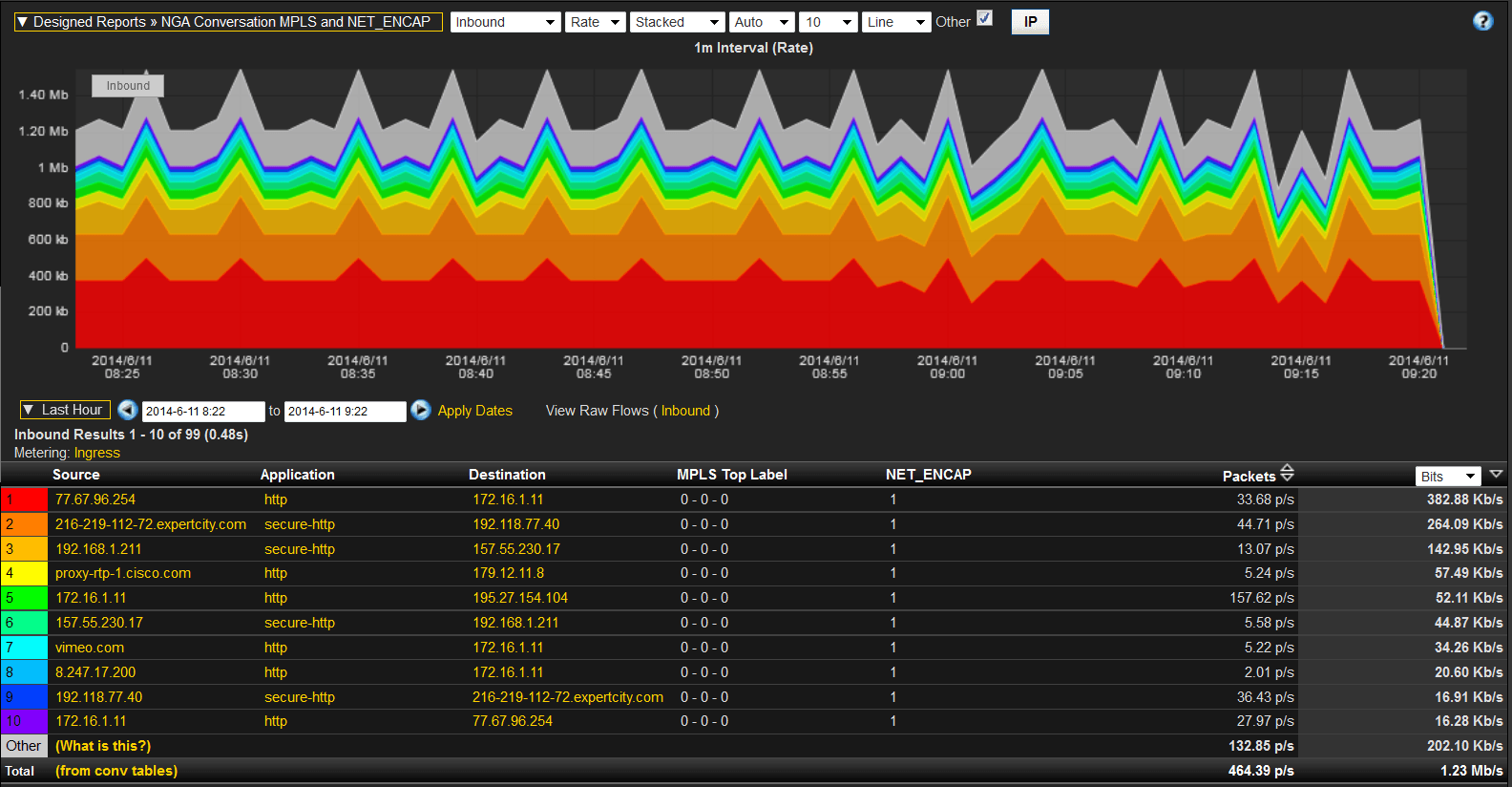Open the Inbound direction dropdown
1512x787 pixels.
point(506,22)
